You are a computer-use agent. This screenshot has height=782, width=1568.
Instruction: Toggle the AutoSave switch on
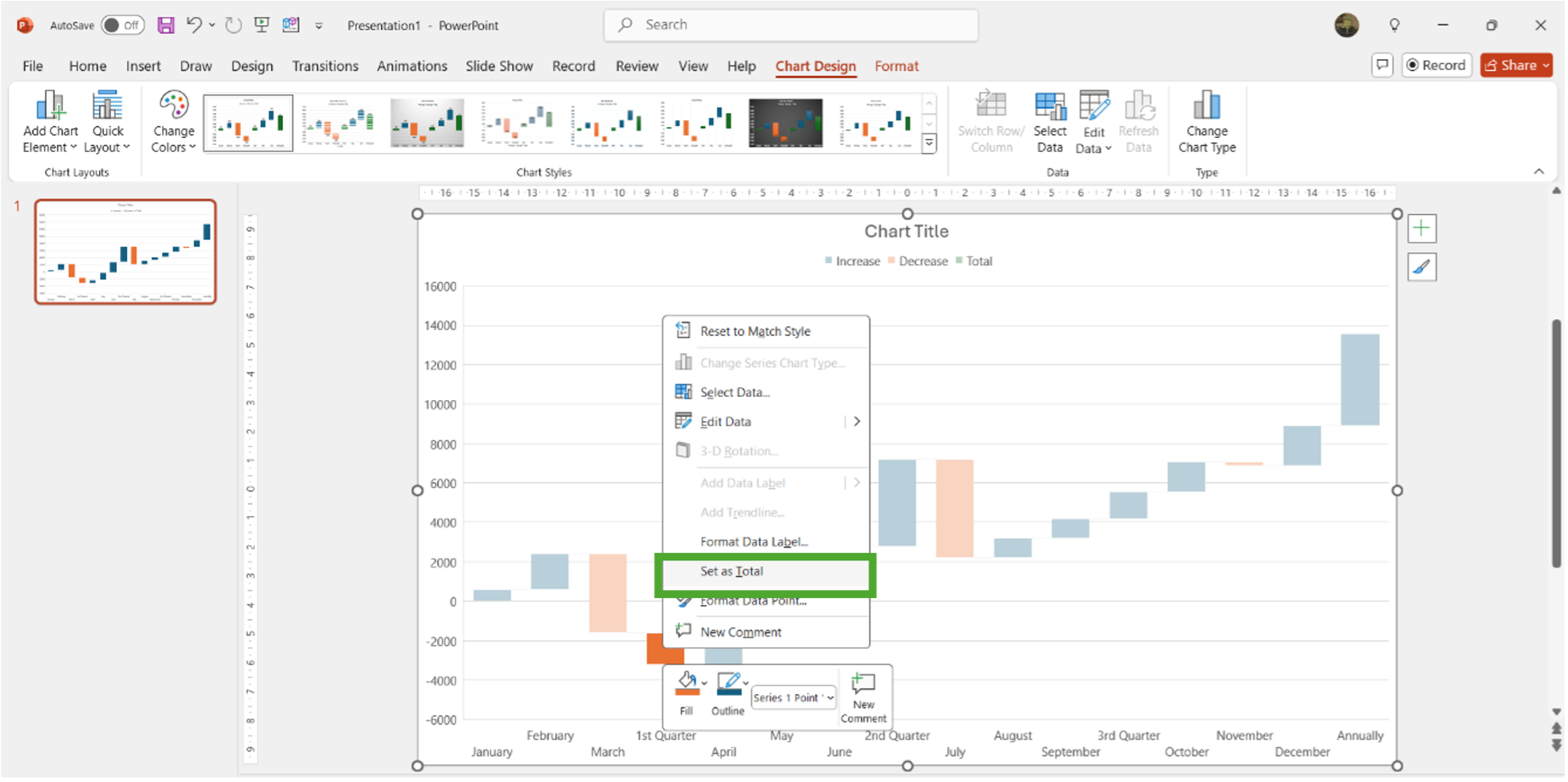tap(122, 24)
